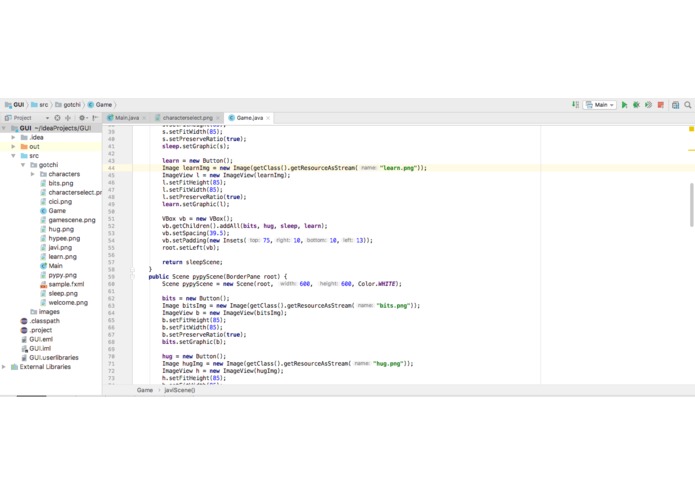The width and height of the screenshot is (695, 494).
Task: Click the scroll-from-source target icon
Action: [57, 118]
